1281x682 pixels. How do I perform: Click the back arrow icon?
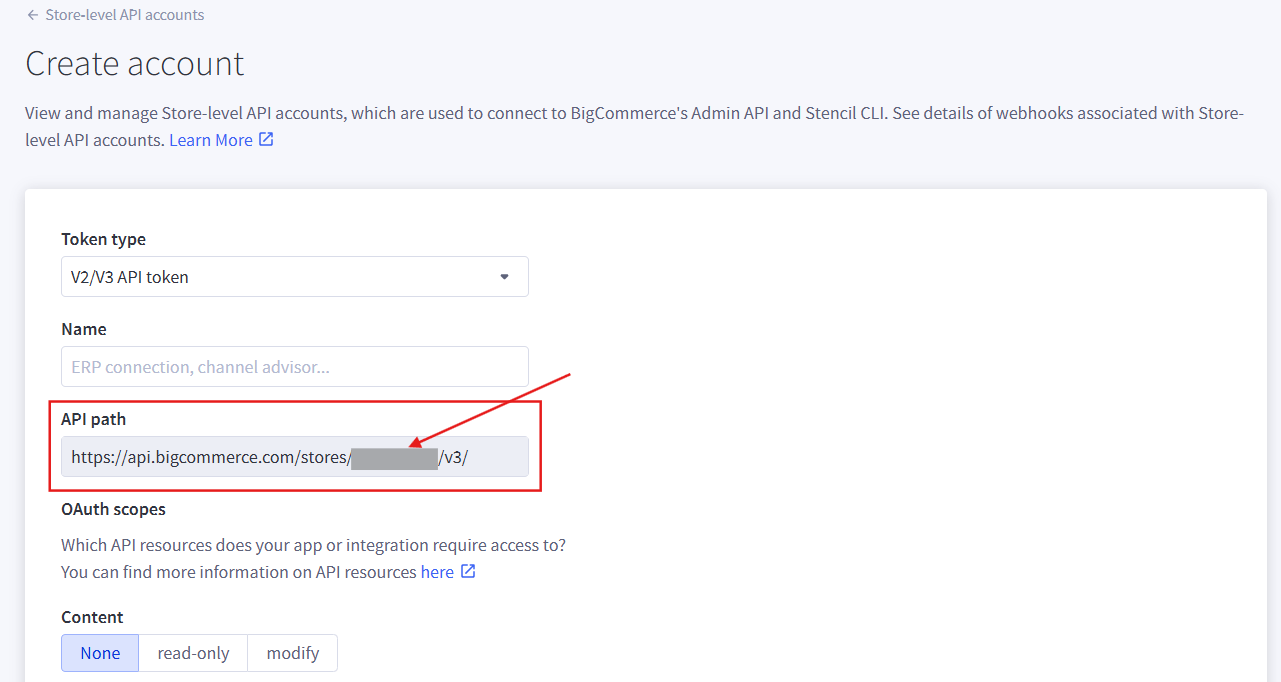coord(33,15)
